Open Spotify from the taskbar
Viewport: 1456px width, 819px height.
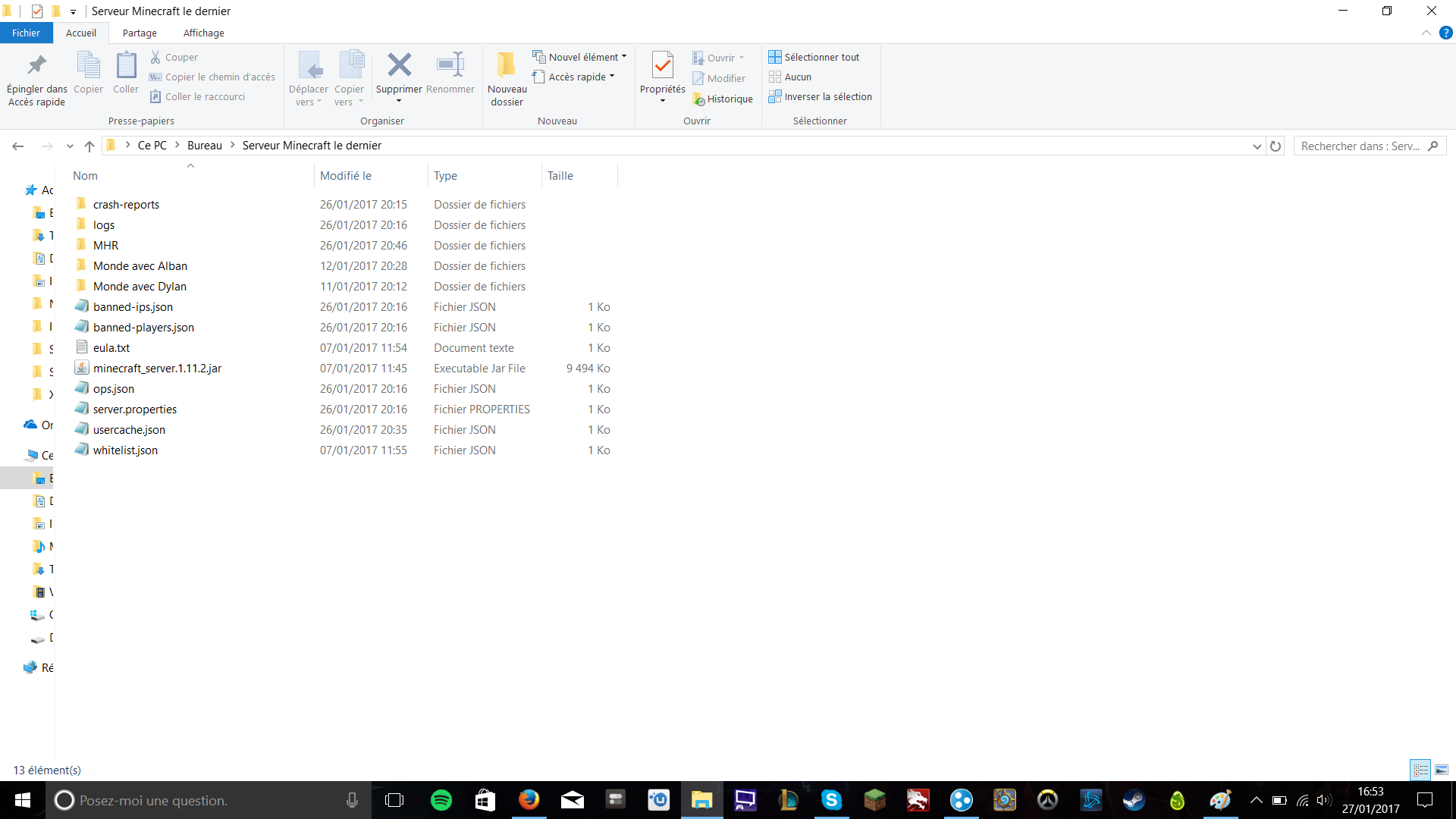click(x=441, y=800)
